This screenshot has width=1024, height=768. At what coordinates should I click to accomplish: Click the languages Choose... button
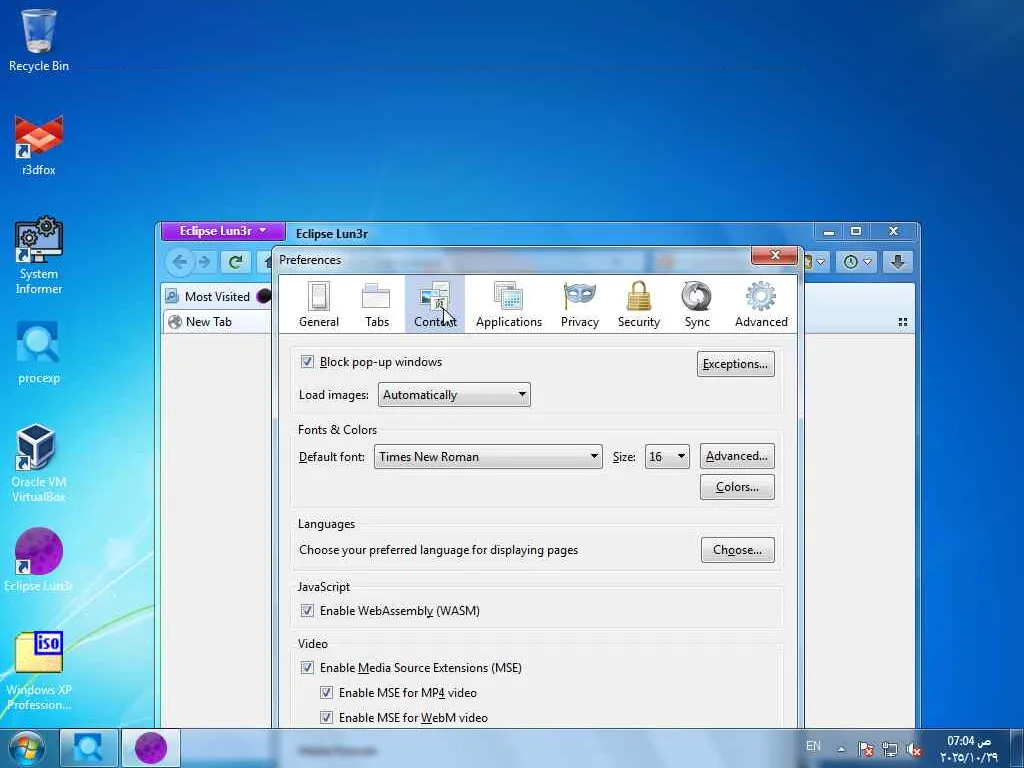pyautogui.click(x=737, y=550)
